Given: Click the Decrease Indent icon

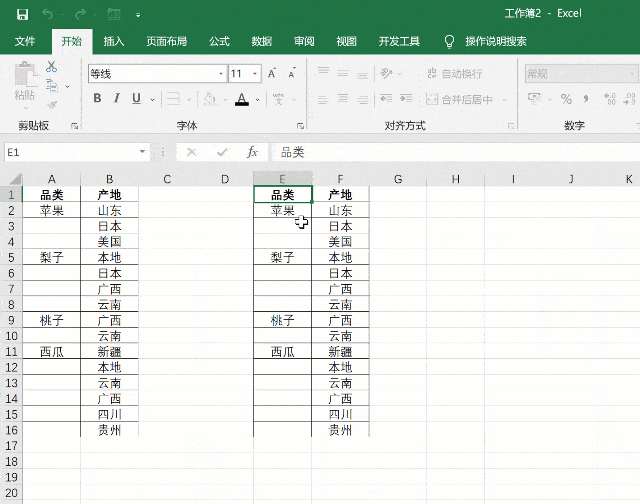Looking at the screenshot, I should (386, 99).
